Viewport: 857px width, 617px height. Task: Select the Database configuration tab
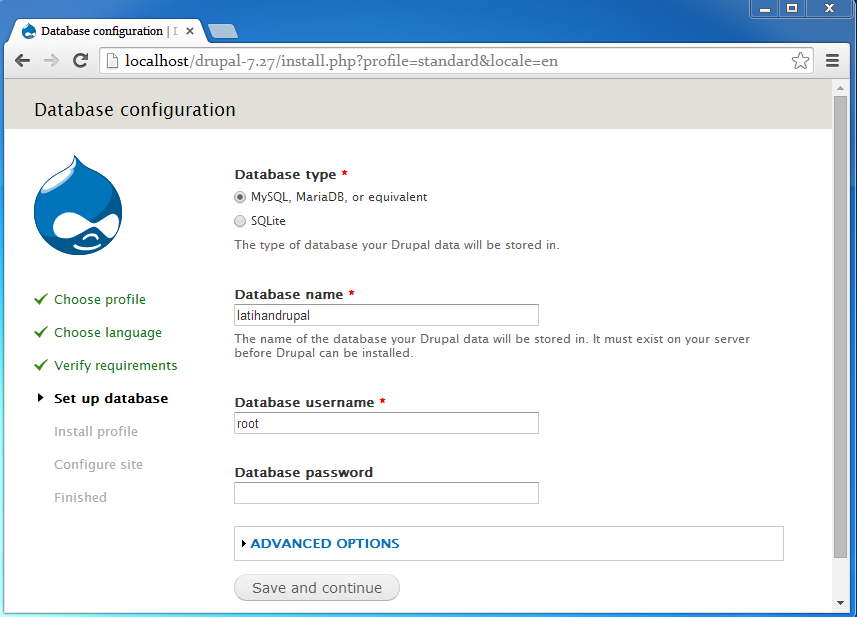(108, 31)
